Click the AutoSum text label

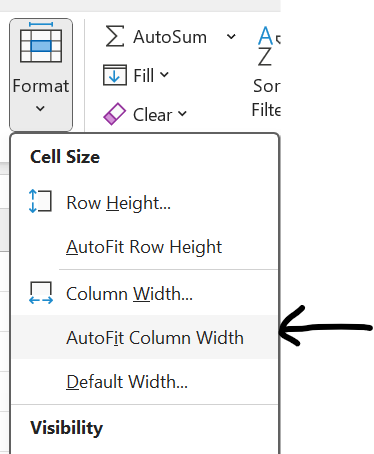click(x=170, y=37)
